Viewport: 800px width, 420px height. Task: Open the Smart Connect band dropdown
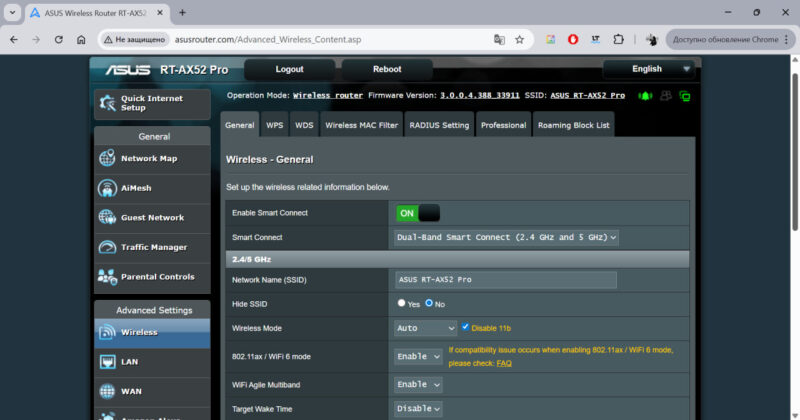pos(506,237)
